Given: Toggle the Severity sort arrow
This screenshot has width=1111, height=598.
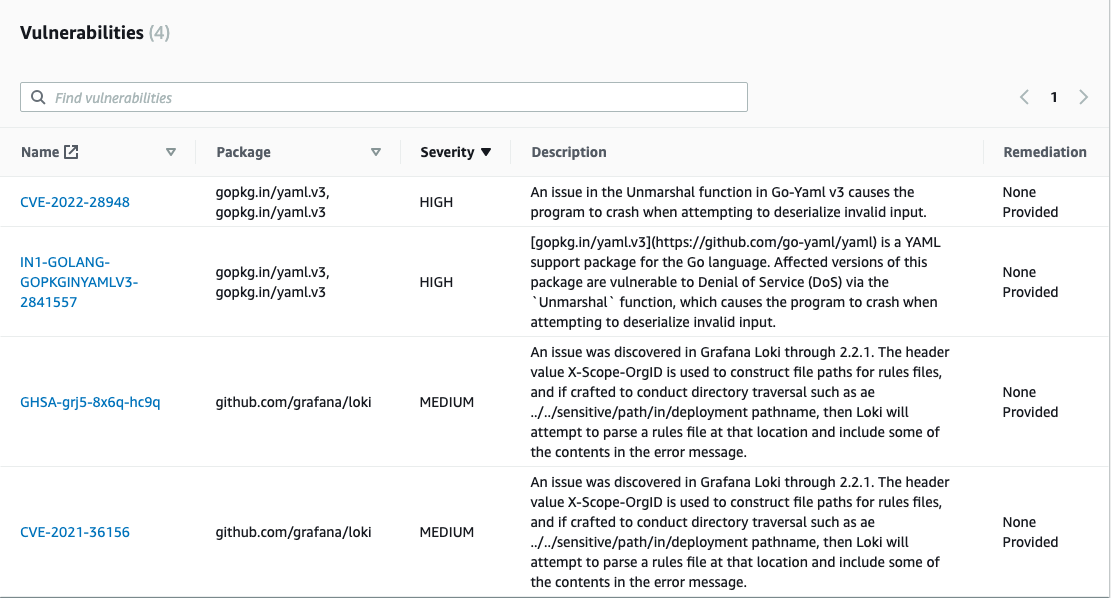Looking at the screenshot, I should pyautogui.click(x=486, y=152).
